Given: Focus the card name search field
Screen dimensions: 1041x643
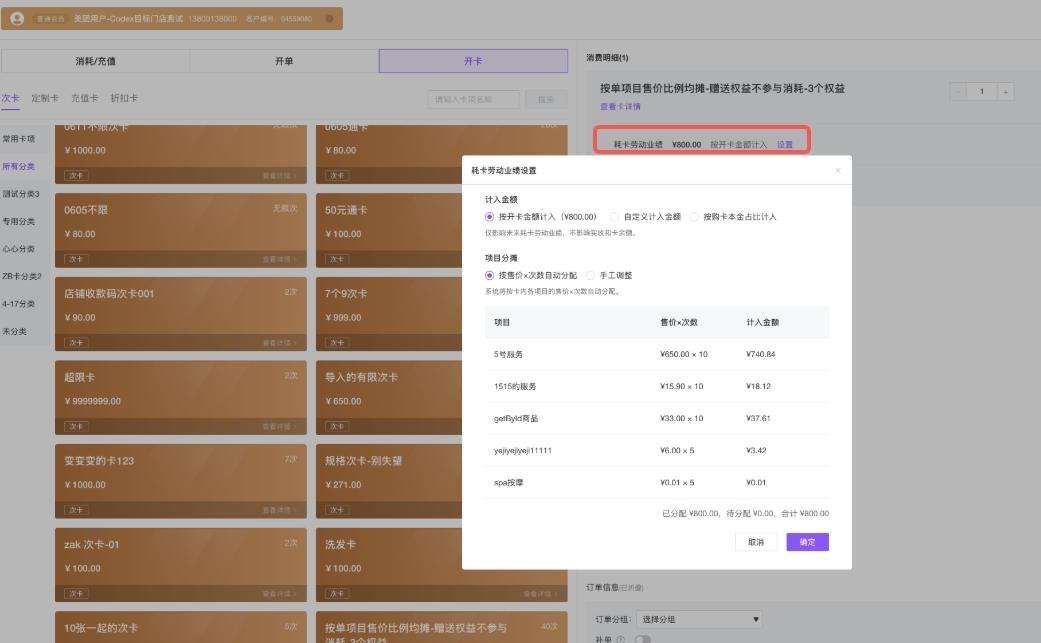Looking at the screenshot, I should (473, 100).
